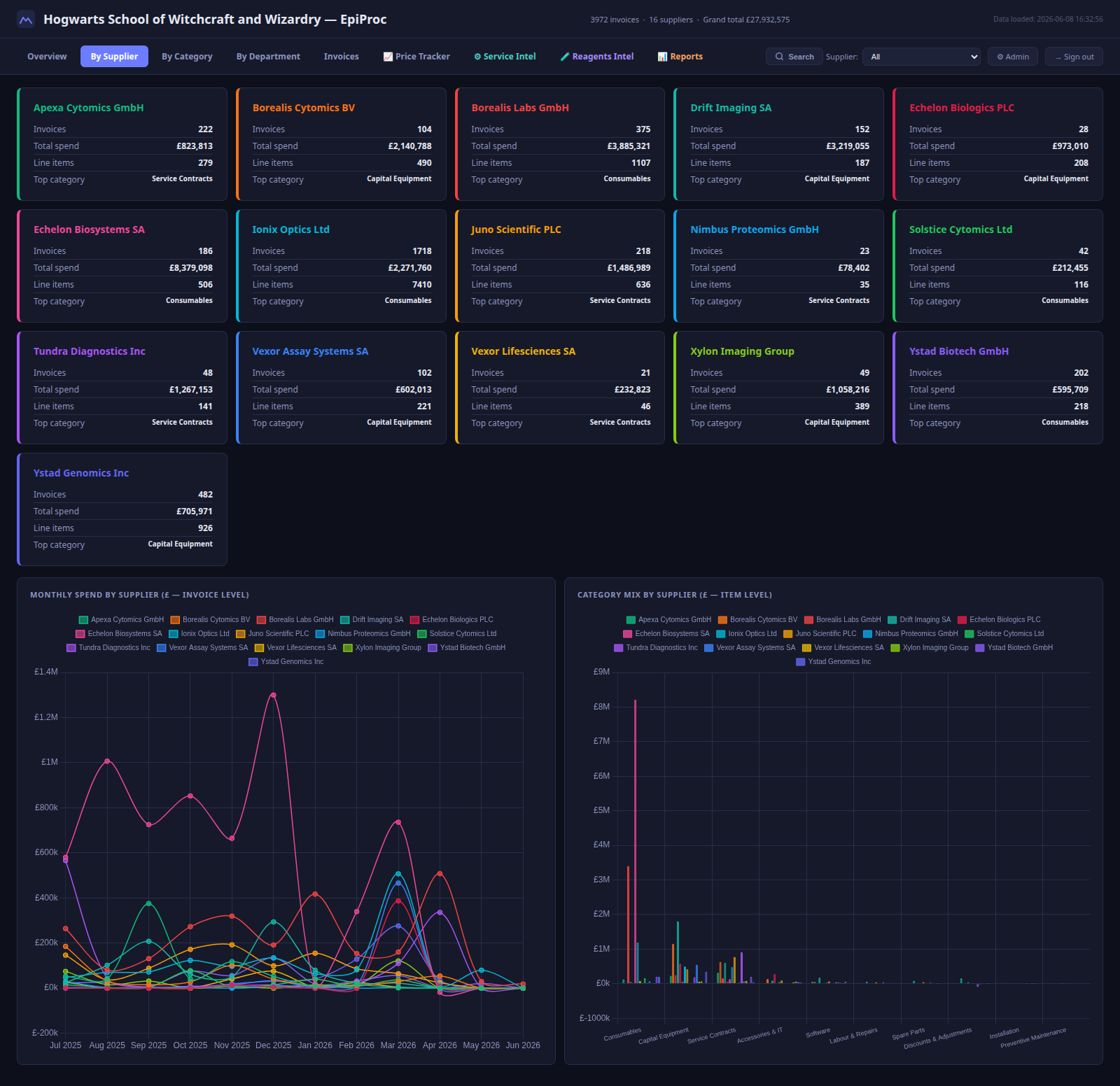Click the Grand total £27,932,575 text

tap(746, 20)
